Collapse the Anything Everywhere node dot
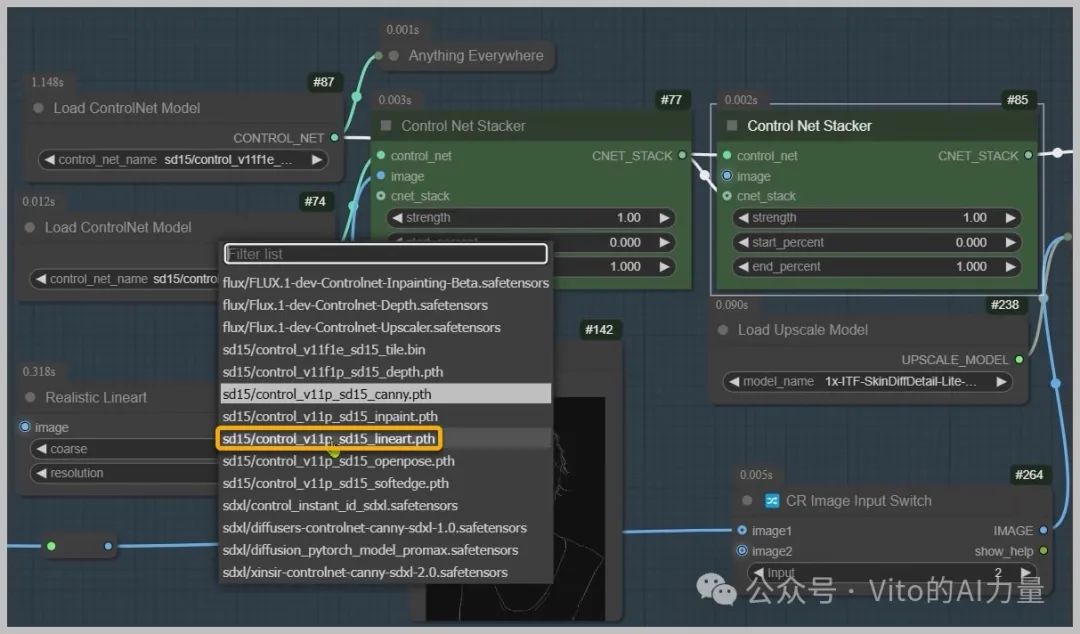Viewport: 1080px width, 634px height. (394, 56)
